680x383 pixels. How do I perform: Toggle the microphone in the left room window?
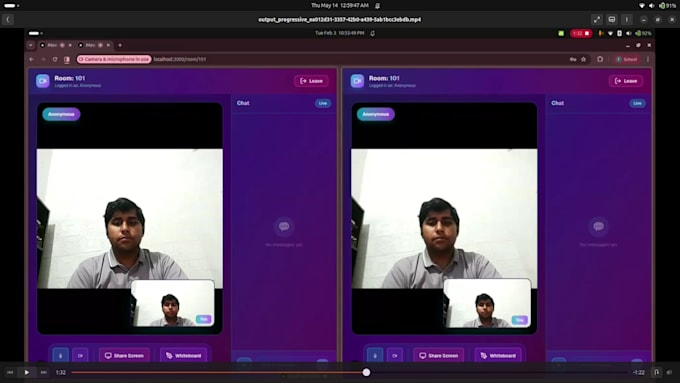tap(60, 356)
